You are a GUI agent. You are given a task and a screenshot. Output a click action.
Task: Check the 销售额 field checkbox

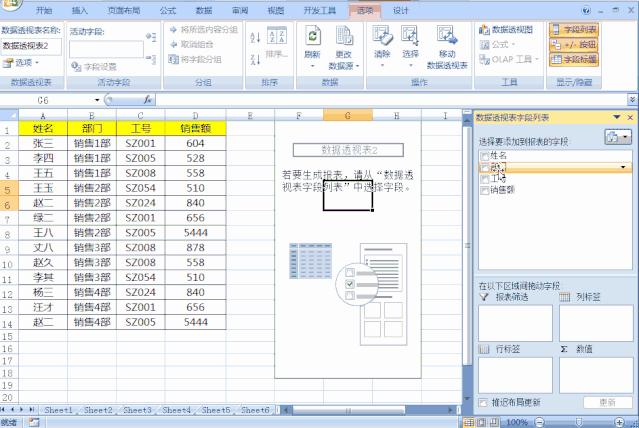[485, 189]
